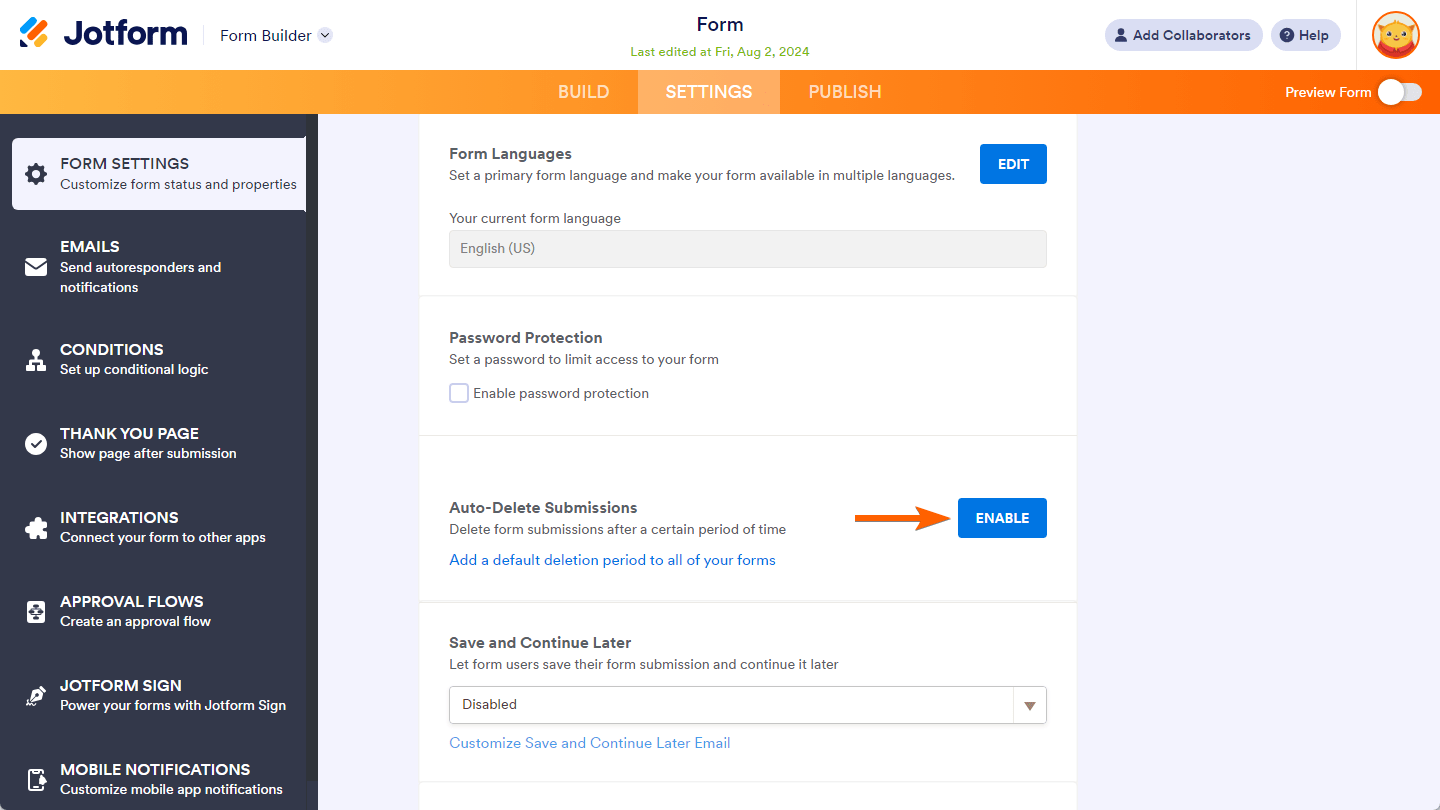The width and height of the screenshot is (1440, 810).
Task: Click the Emails envelope icon
Action: [x=36, y=267]
